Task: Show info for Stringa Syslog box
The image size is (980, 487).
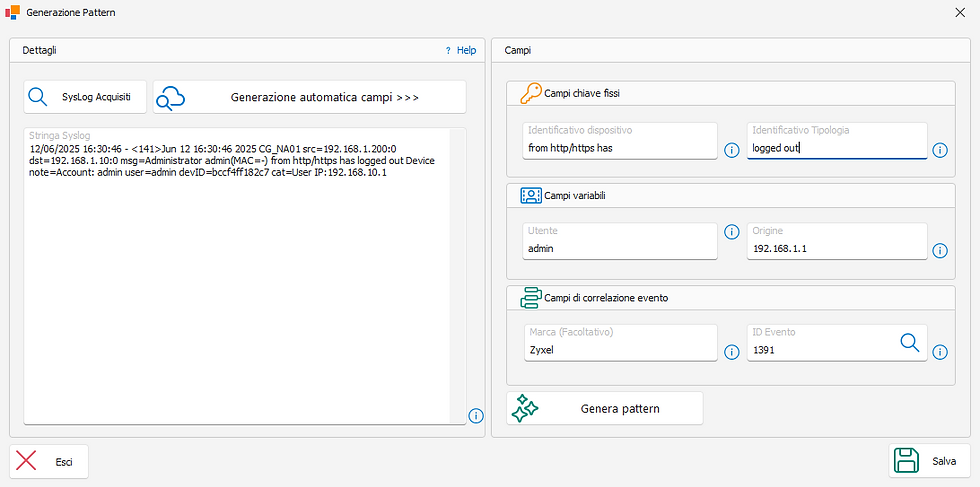Action: [476, 415]
